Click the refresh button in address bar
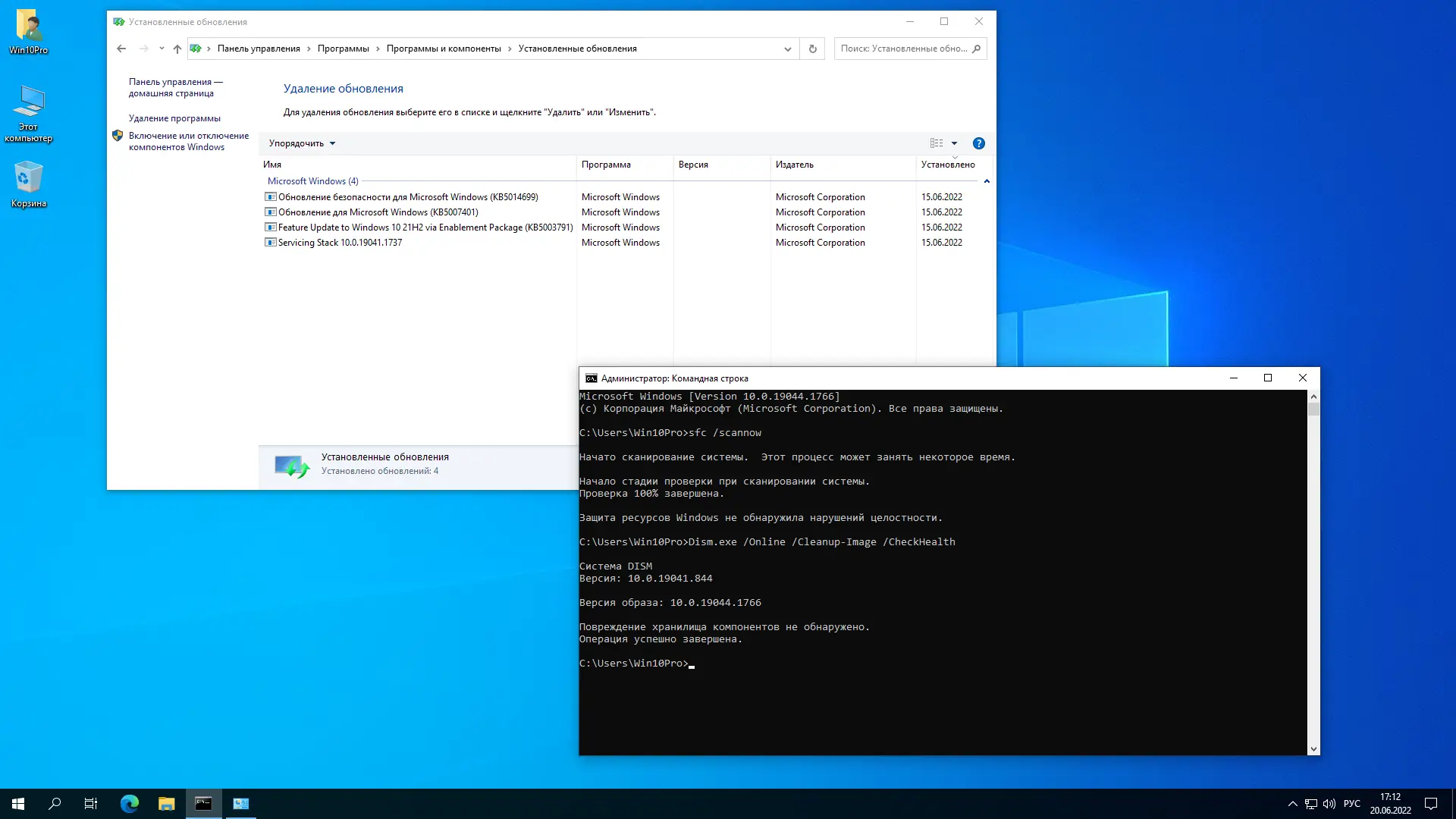This screenshot has width=1456, height=819. click(812, 49)
